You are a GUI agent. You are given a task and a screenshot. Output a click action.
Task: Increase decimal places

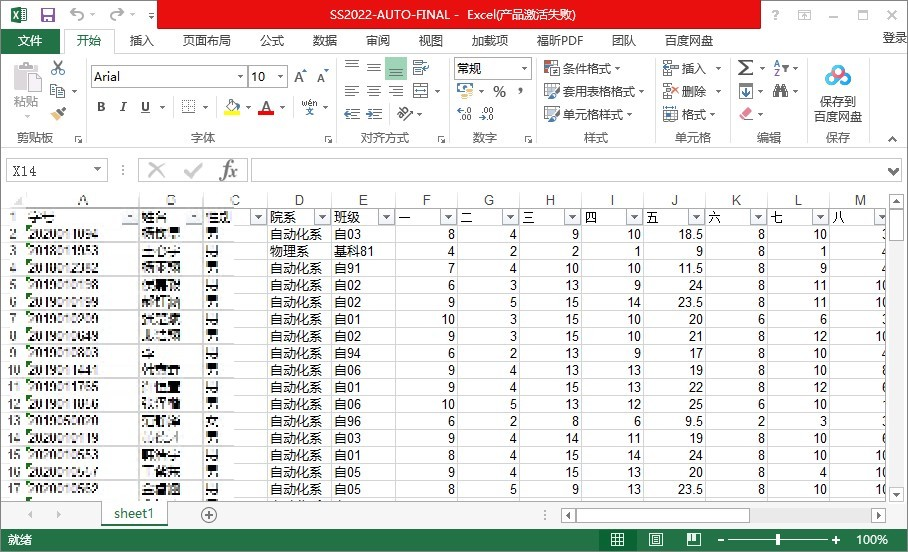pyautogui.click(x=464, y=114)
